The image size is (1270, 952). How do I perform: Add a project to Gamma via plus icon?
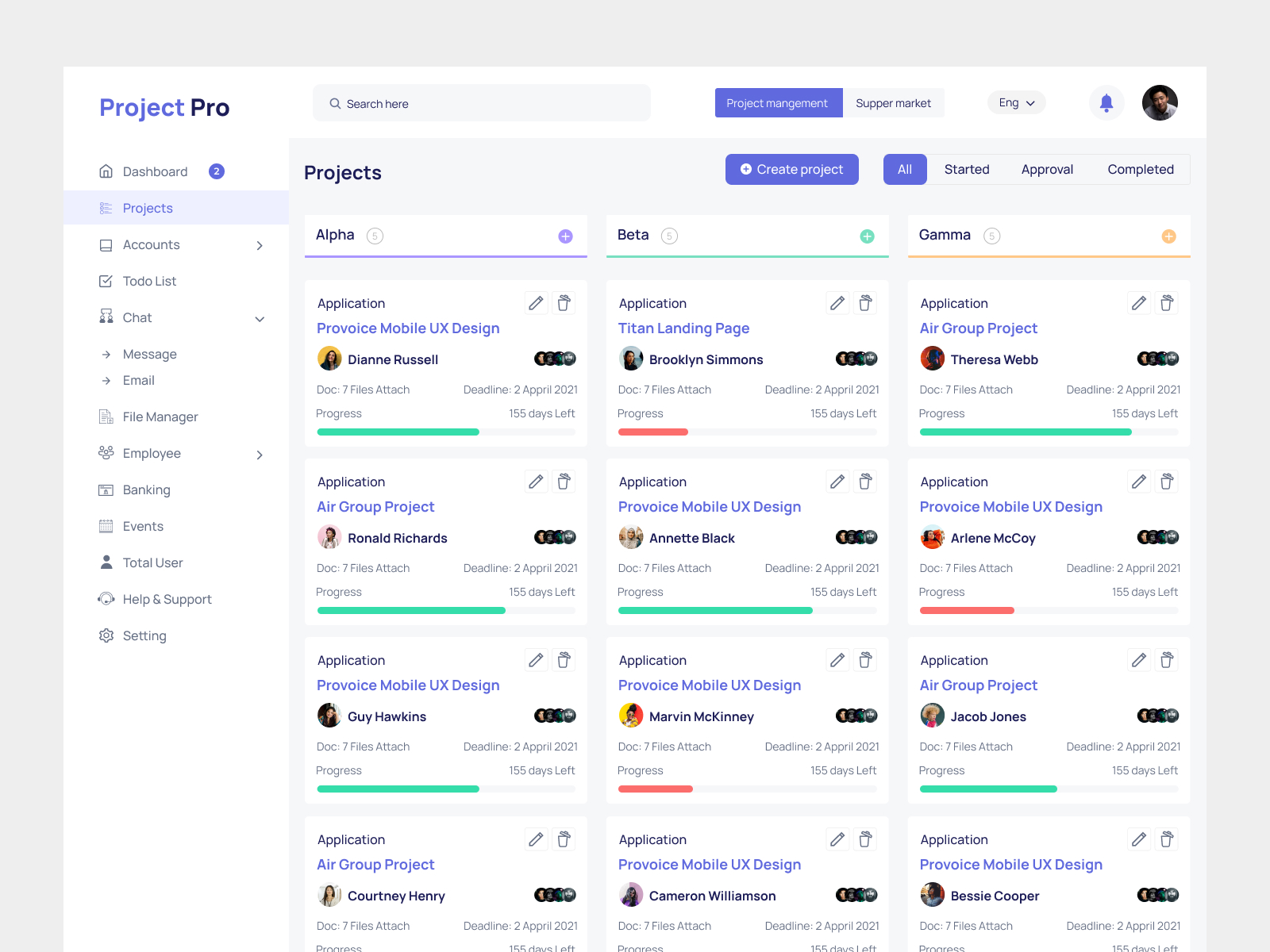click(1168, 236)
